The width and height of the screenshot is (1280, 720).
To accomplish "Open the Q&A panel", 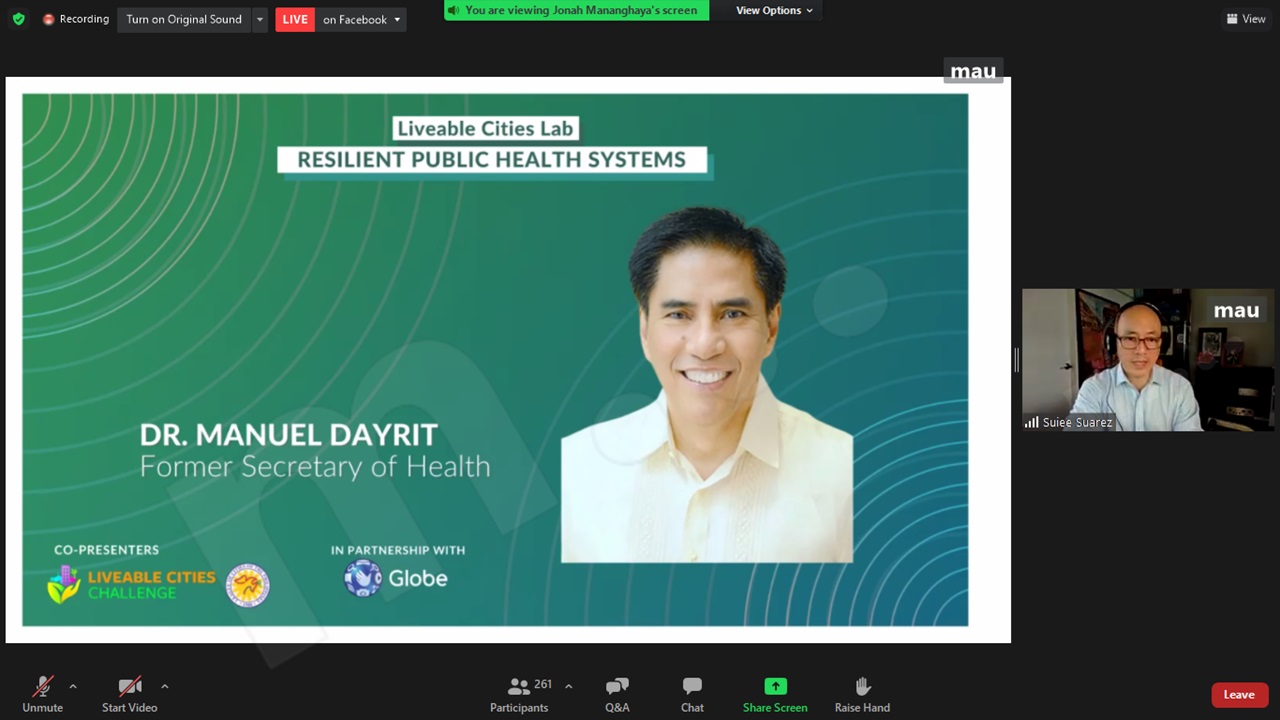I will 617,693.
